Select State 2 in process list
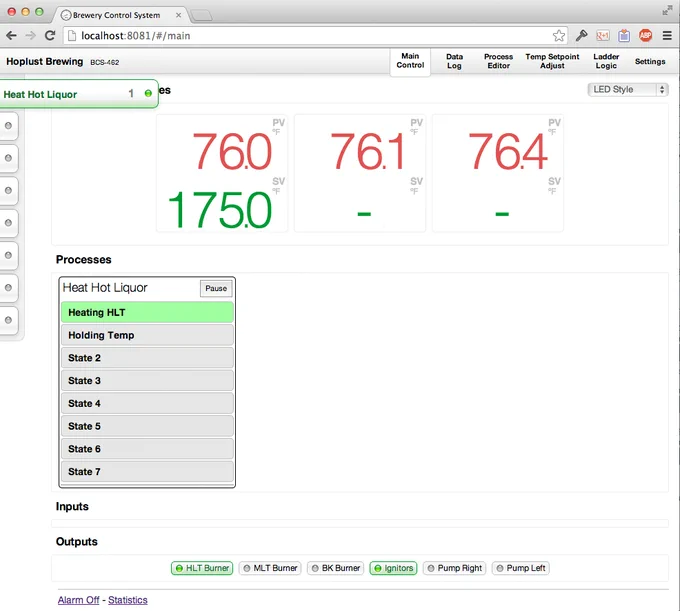680x611 pixels. (x=147, y=358)
